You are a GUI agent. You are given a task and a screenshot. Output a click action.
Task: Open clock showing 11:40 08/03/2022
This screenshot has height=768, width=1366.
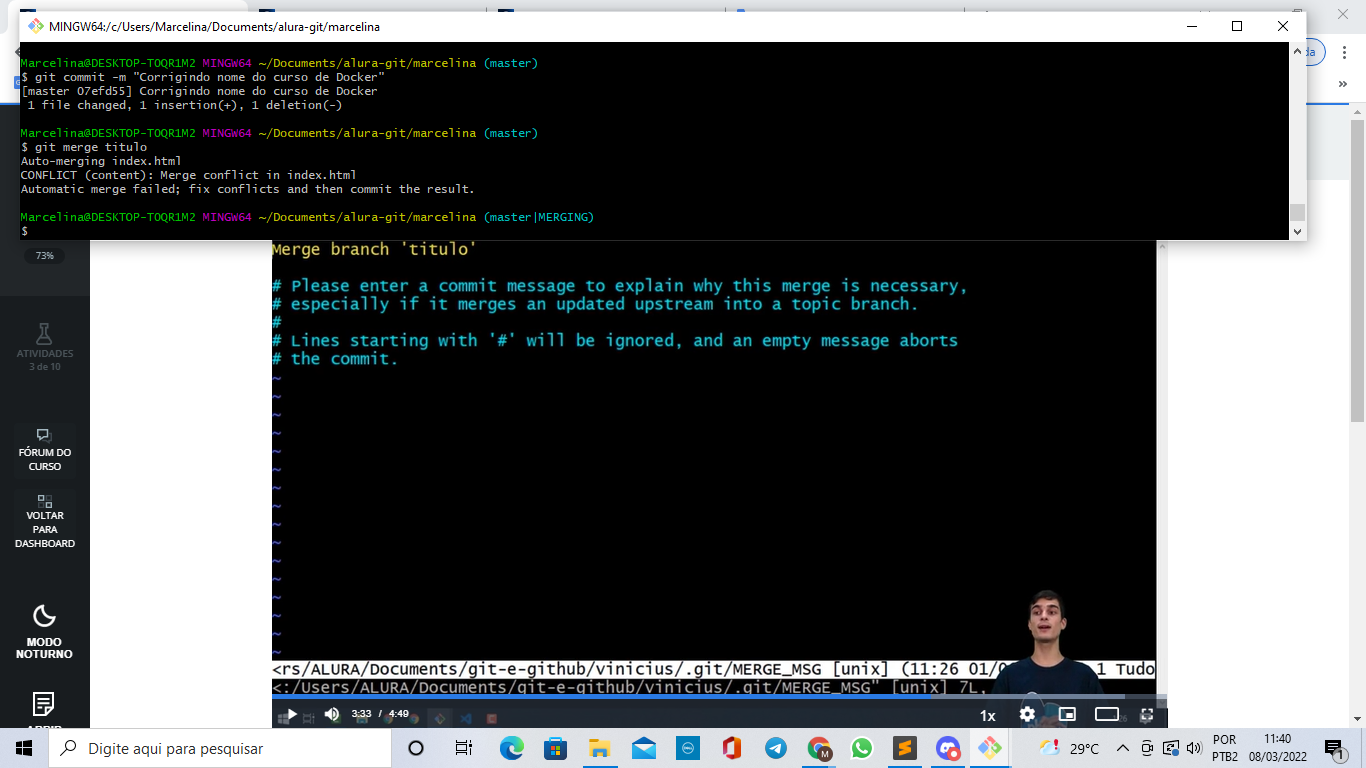[x=1277, y=748]
